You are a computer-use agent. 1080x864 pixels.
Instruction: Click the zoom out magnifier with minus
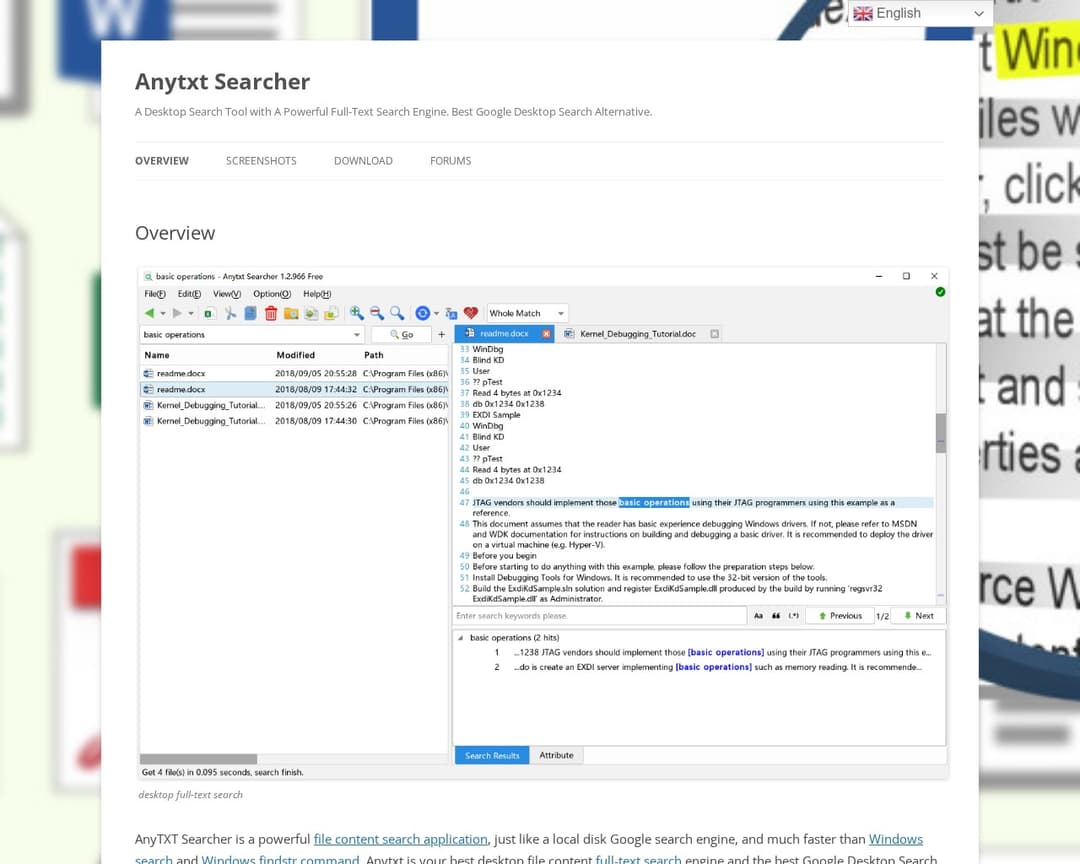[x=377, y=313]
